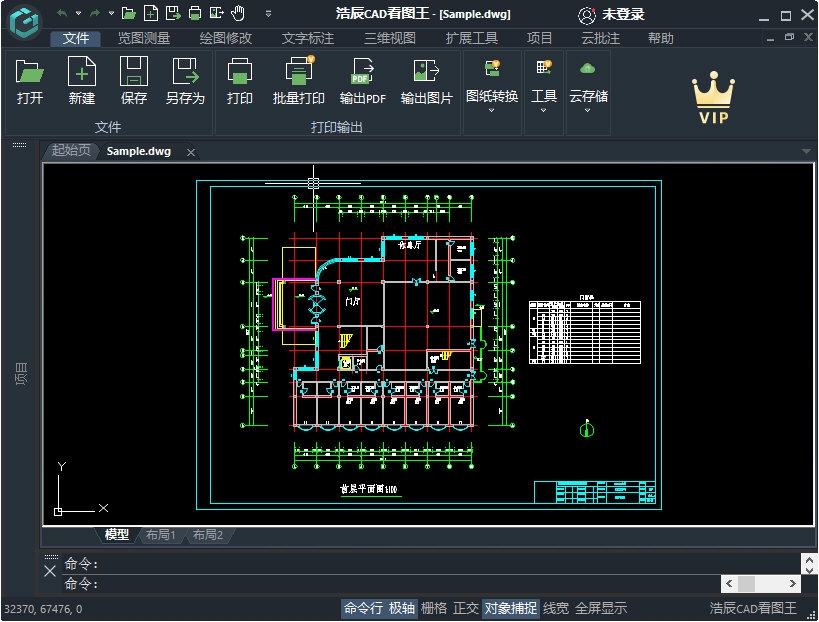Expand the 图纸转换 drawing conversion dropdown
The image size is (819, 622).
click(492, 110)
